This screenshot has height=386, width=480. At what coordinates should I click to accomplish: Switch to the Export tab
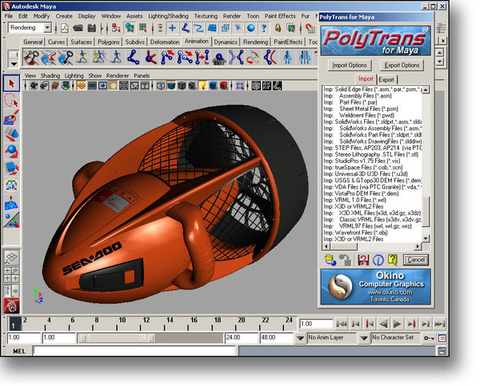[386, 80]
